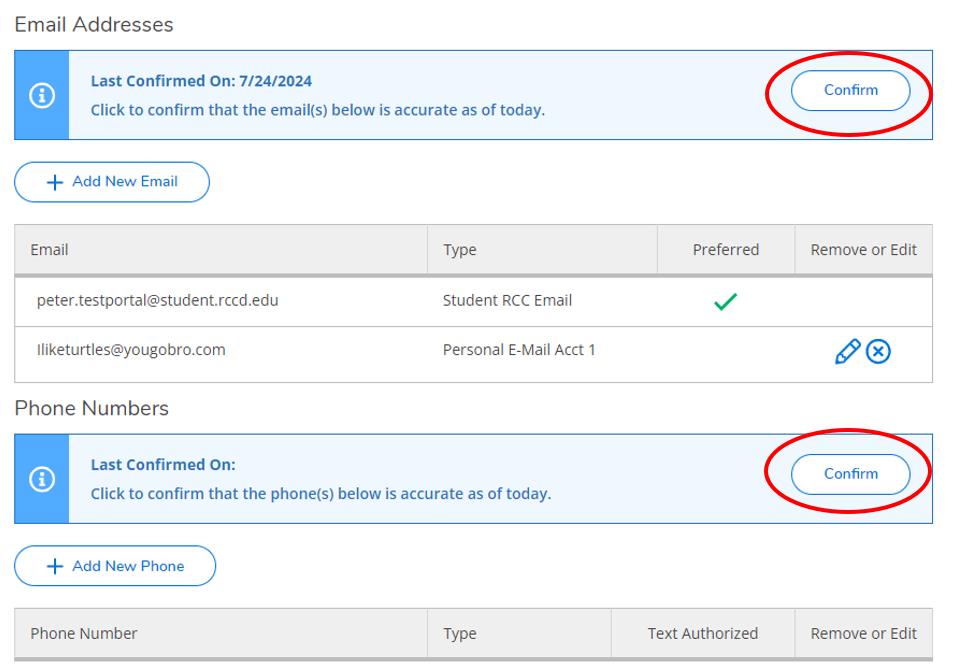The image size is (956, 667).
Task: Click the green preferred checkmark for student email
Action: coord(726,301)
